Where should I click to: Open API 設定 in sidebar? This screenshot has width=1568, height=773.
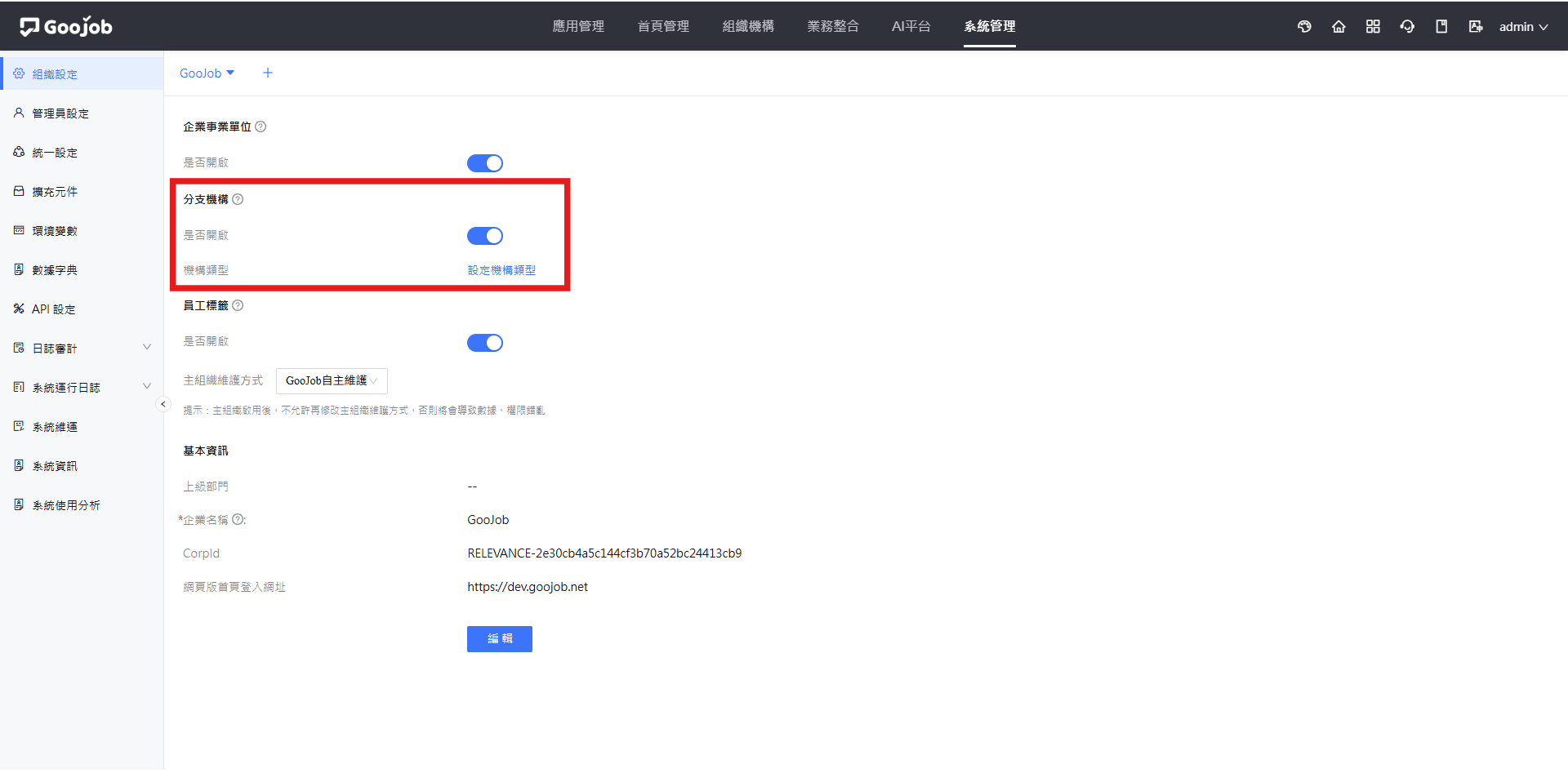82,309
